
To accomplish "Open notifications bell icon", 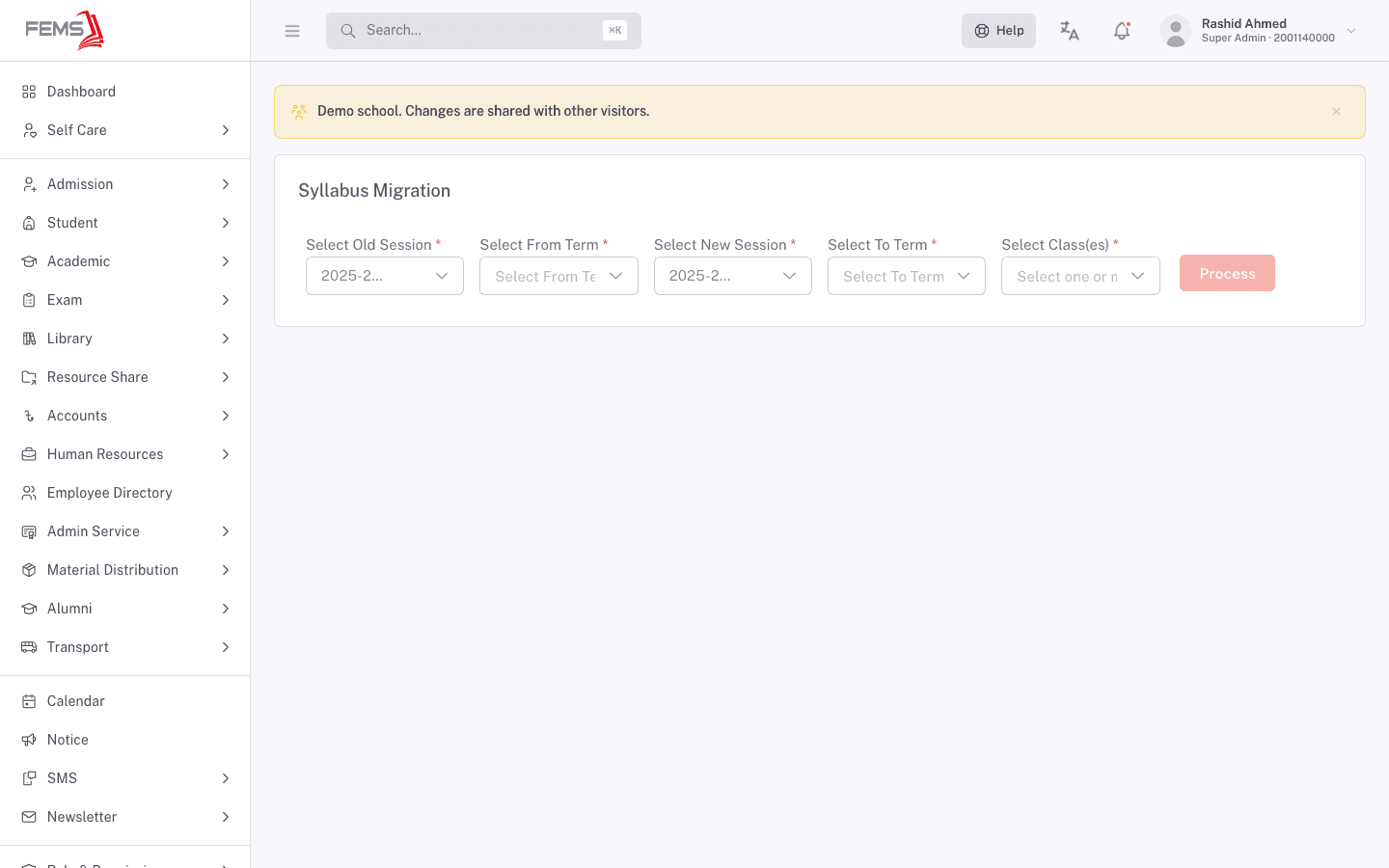I will point(1122,31).
